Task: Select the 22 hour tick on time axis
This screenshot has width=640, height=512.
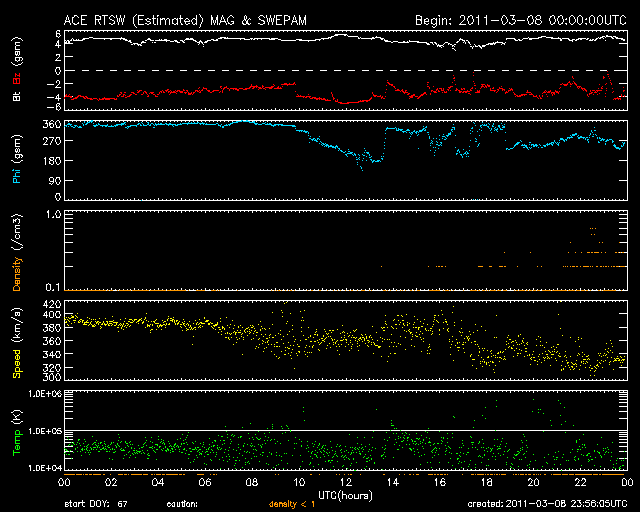Action: [580, 483]
